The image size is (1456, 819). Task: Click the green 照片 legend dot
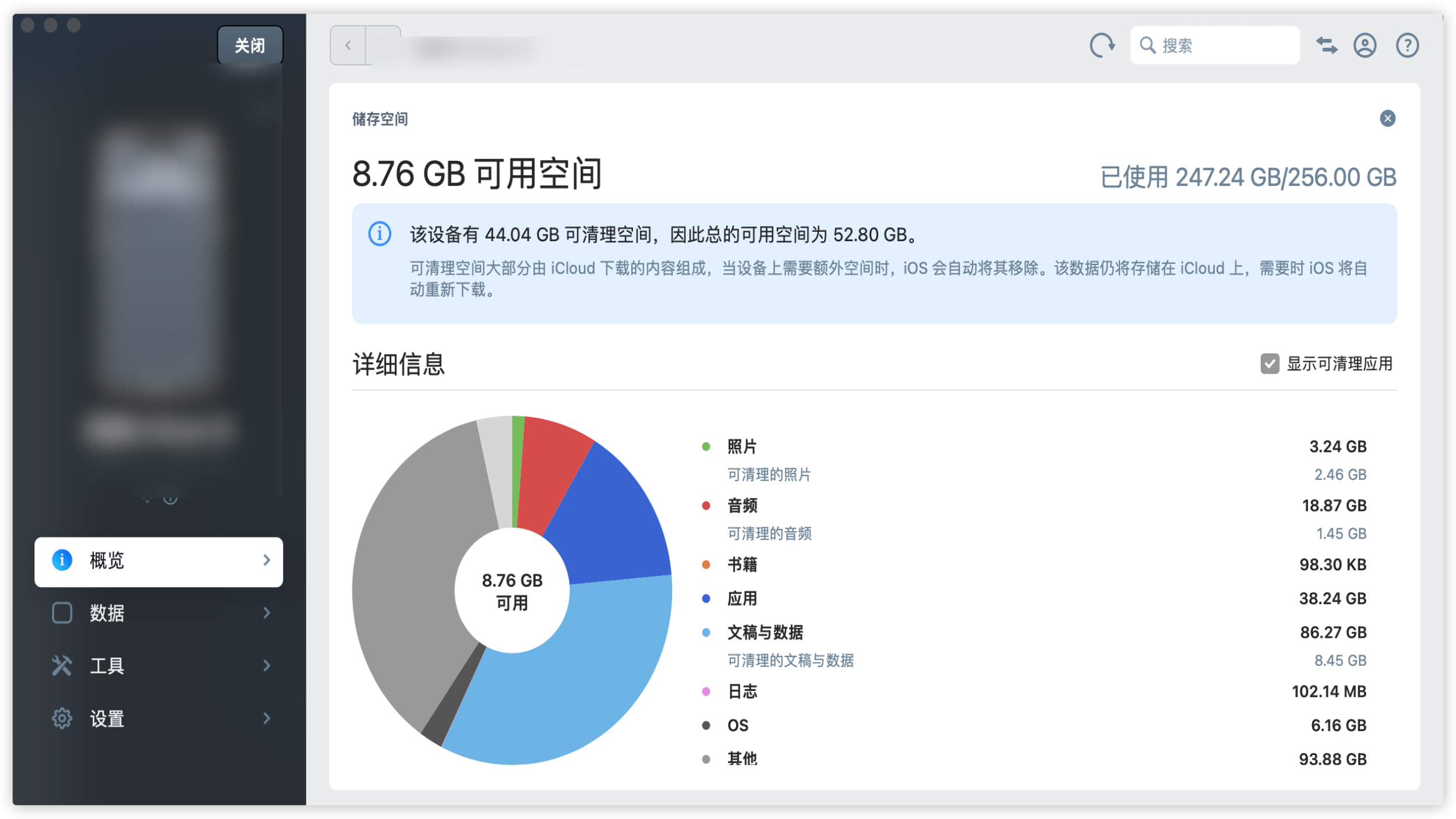[706, 447]
